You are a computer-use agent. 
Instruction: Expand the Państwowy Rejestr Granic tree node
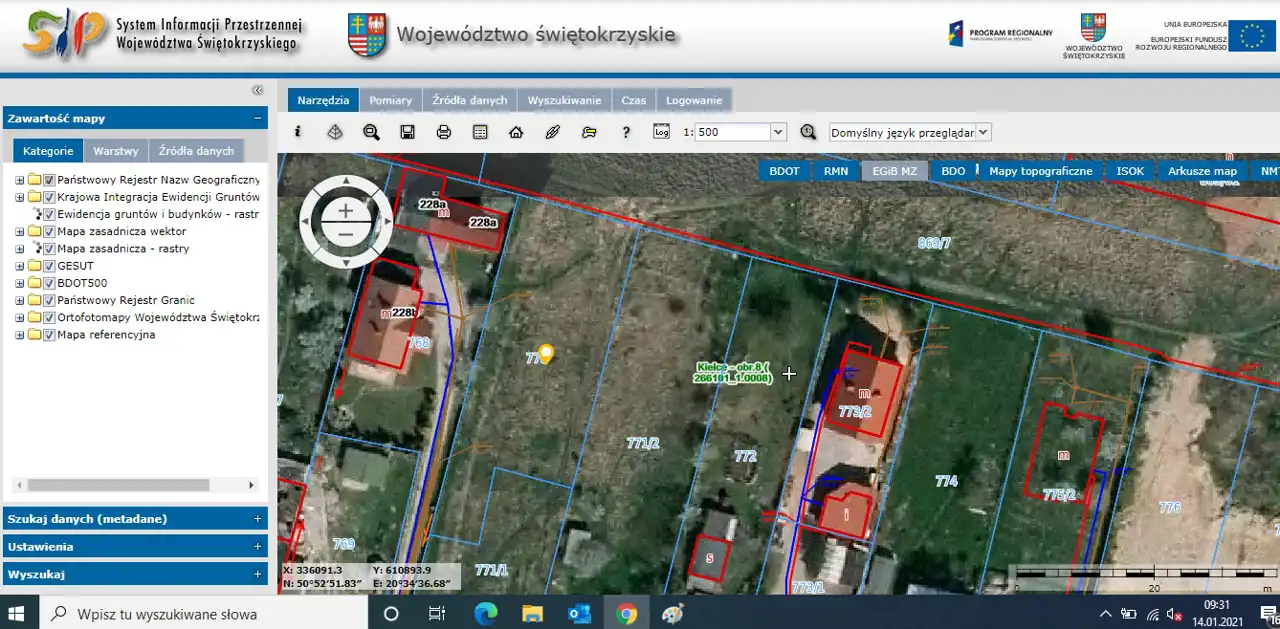tap(19, 300)
